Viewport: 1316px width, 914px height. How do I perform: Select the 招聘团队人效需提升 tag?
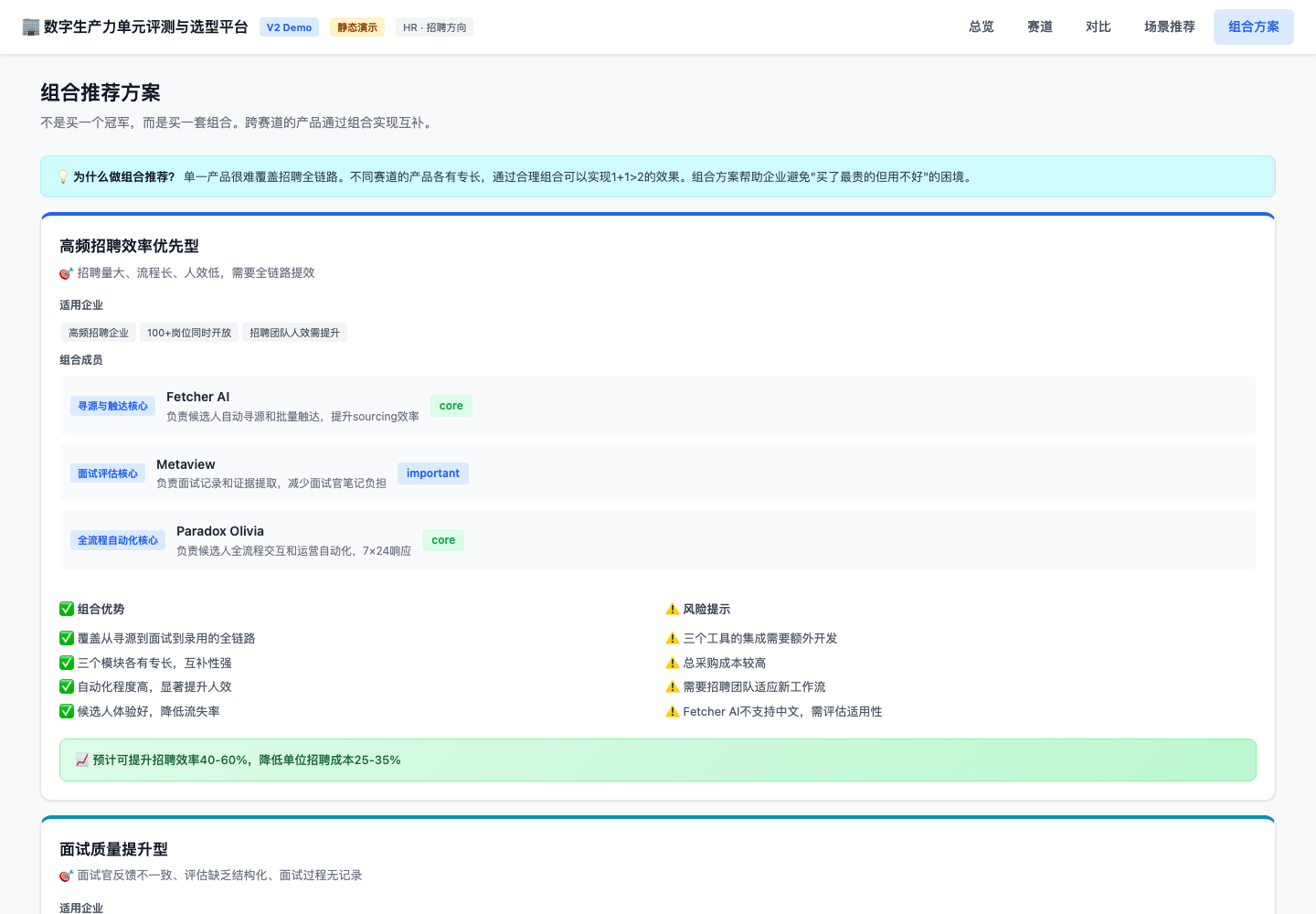point(294,333)
